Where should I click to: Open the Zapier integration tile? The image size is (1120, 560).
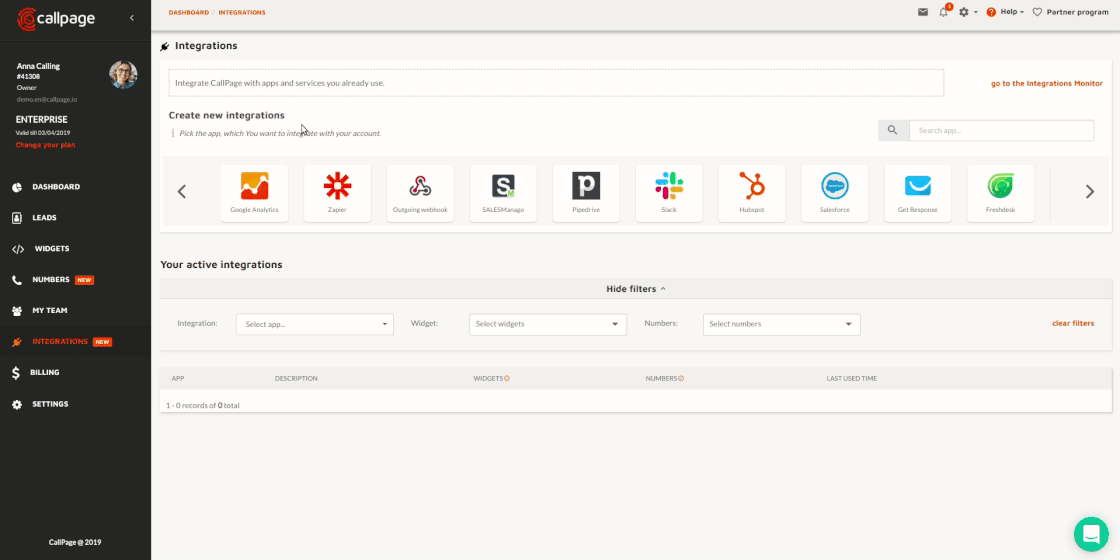tap(337, 192)
